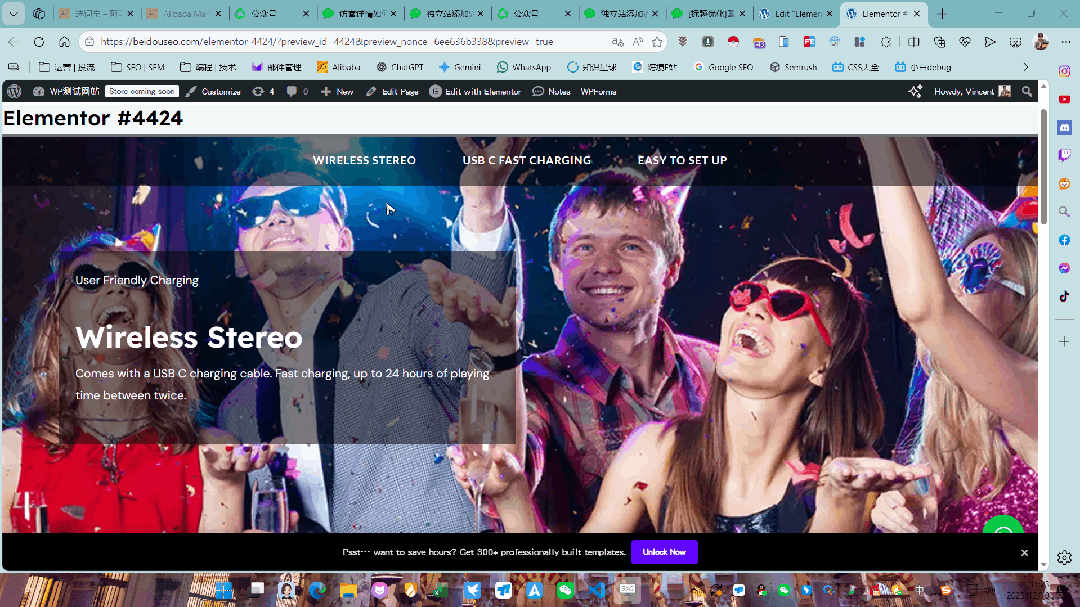Open the tab list dropdown at top-left
Viewport: 1080px width, 607px height.
click(x=14, y=14)
